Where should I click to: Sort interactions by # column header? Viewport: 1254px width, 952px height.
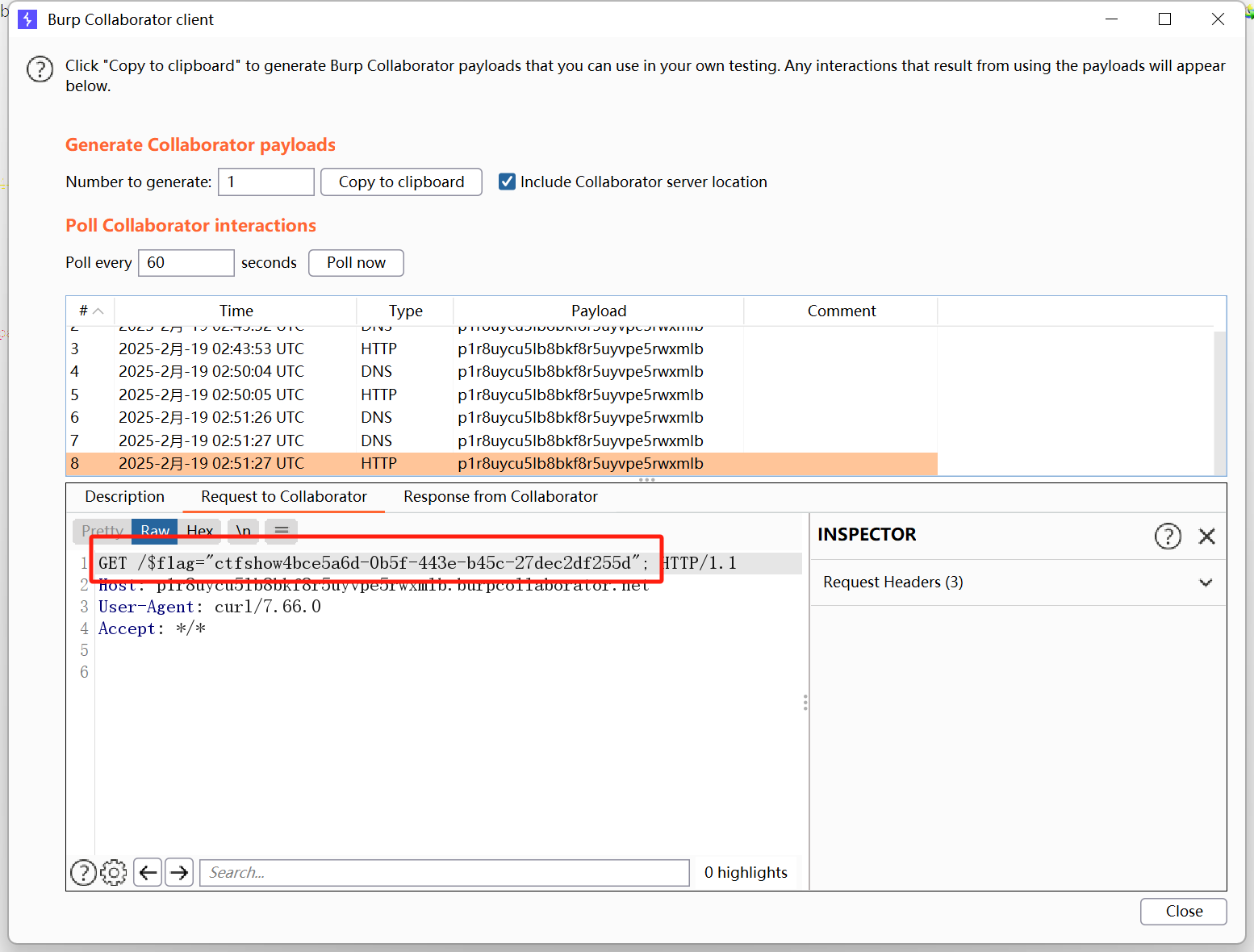(x=90, y=311)
